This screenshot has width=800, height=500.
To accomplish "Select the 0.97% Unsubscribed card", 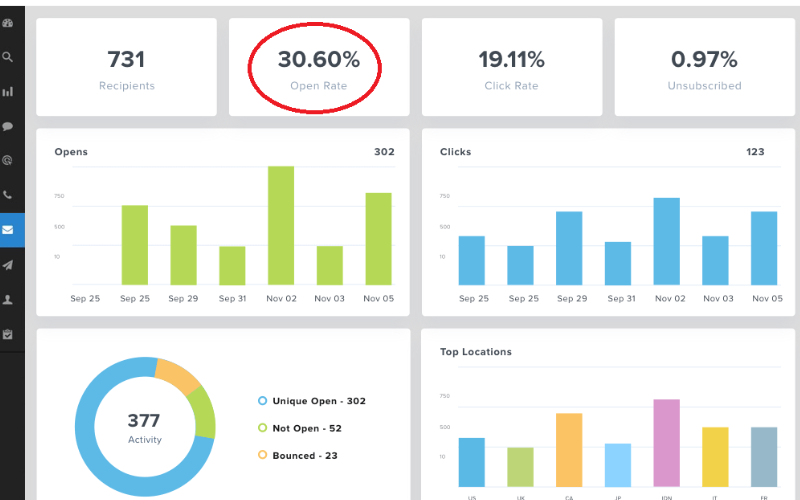I will pyautogui.click(x=704, y=67).
